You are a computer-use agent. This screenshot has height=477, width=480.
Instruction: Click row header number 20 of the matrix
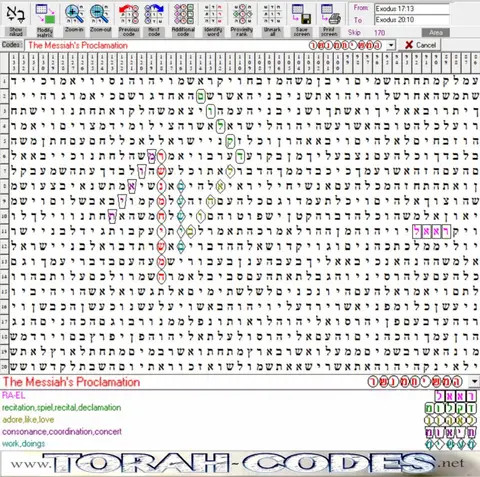(4, 367)
